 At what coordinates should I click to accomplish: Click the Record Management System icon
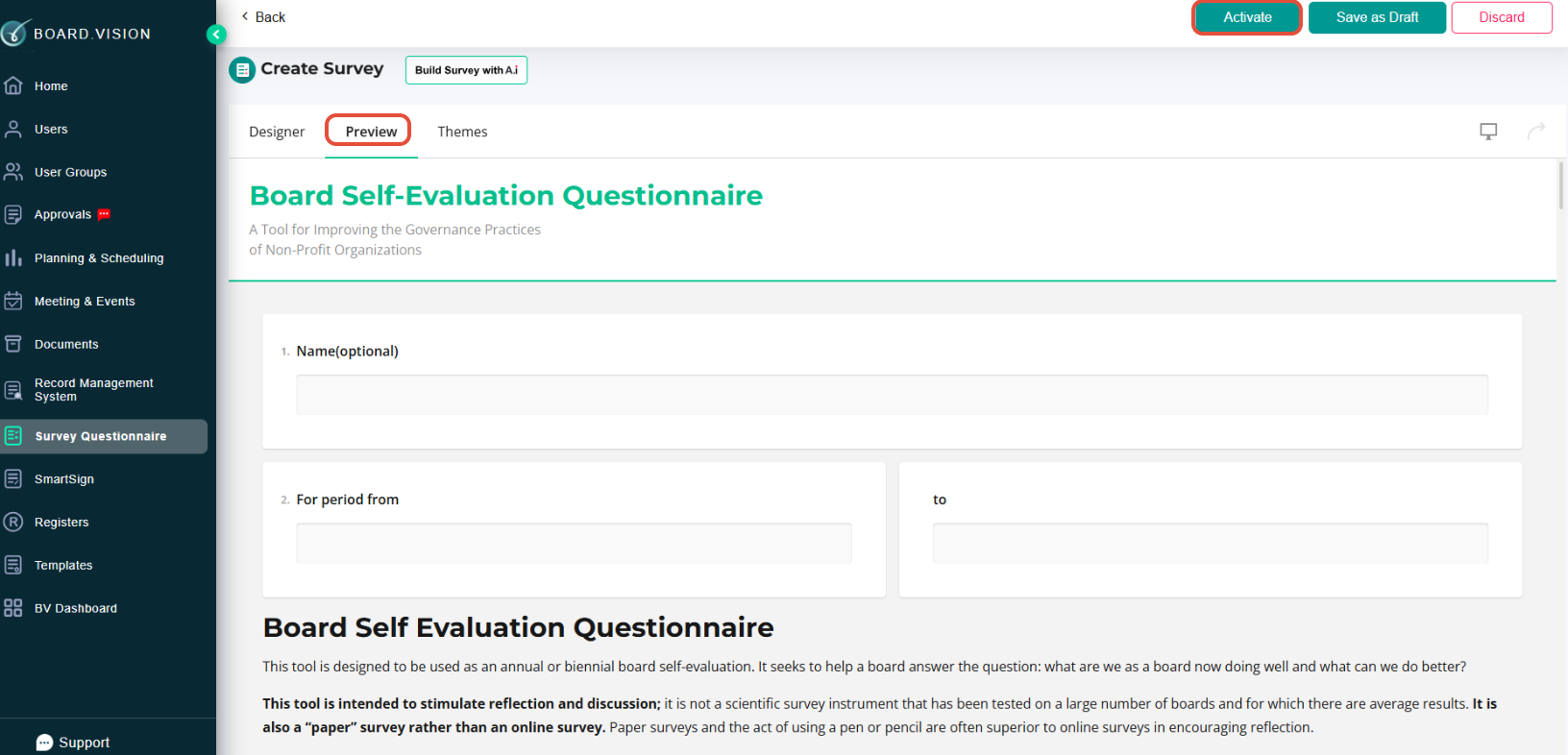(x=13, y=390)
